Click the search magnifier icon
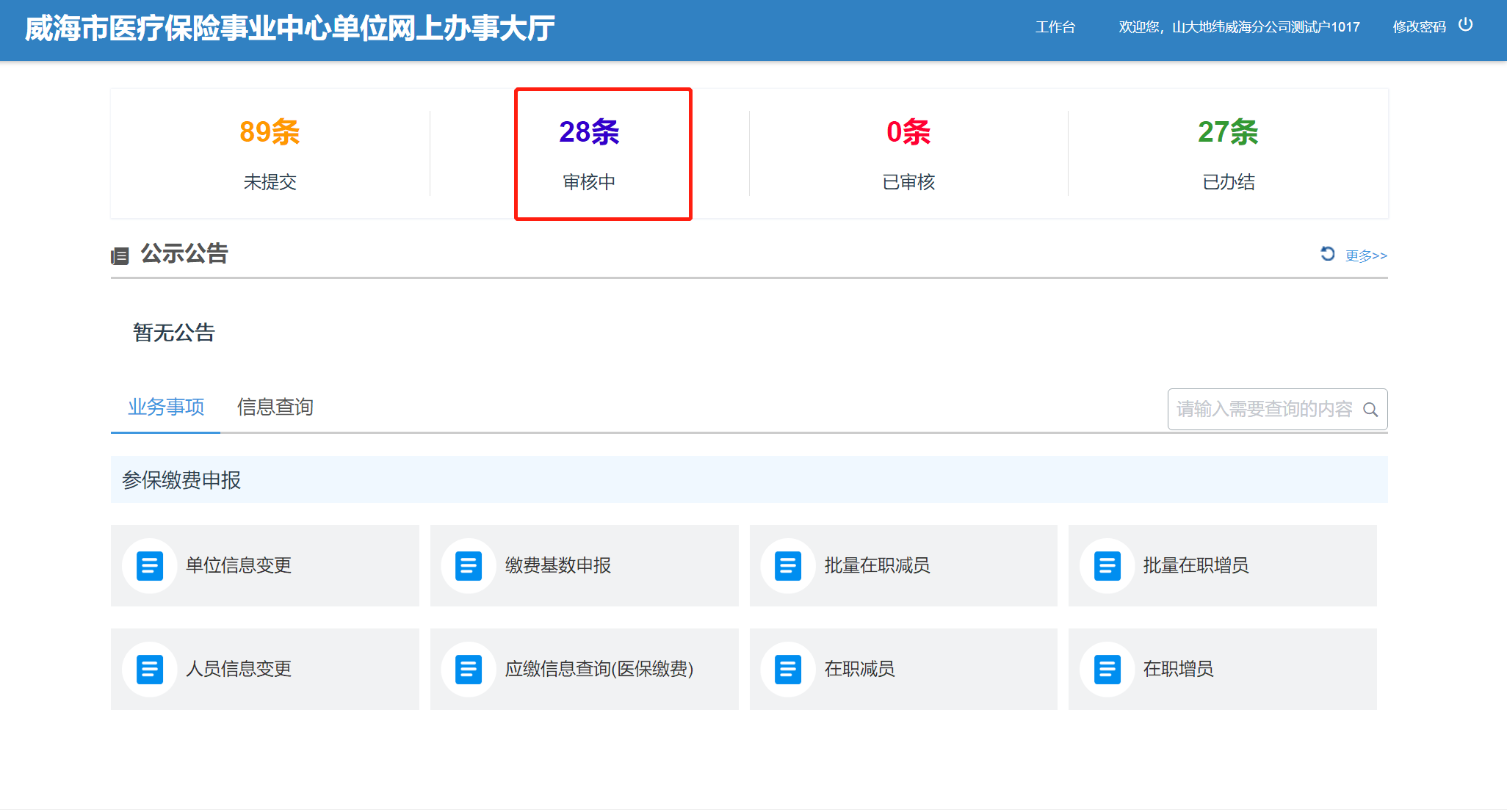1507x812 pixels. click(1370, 410)
